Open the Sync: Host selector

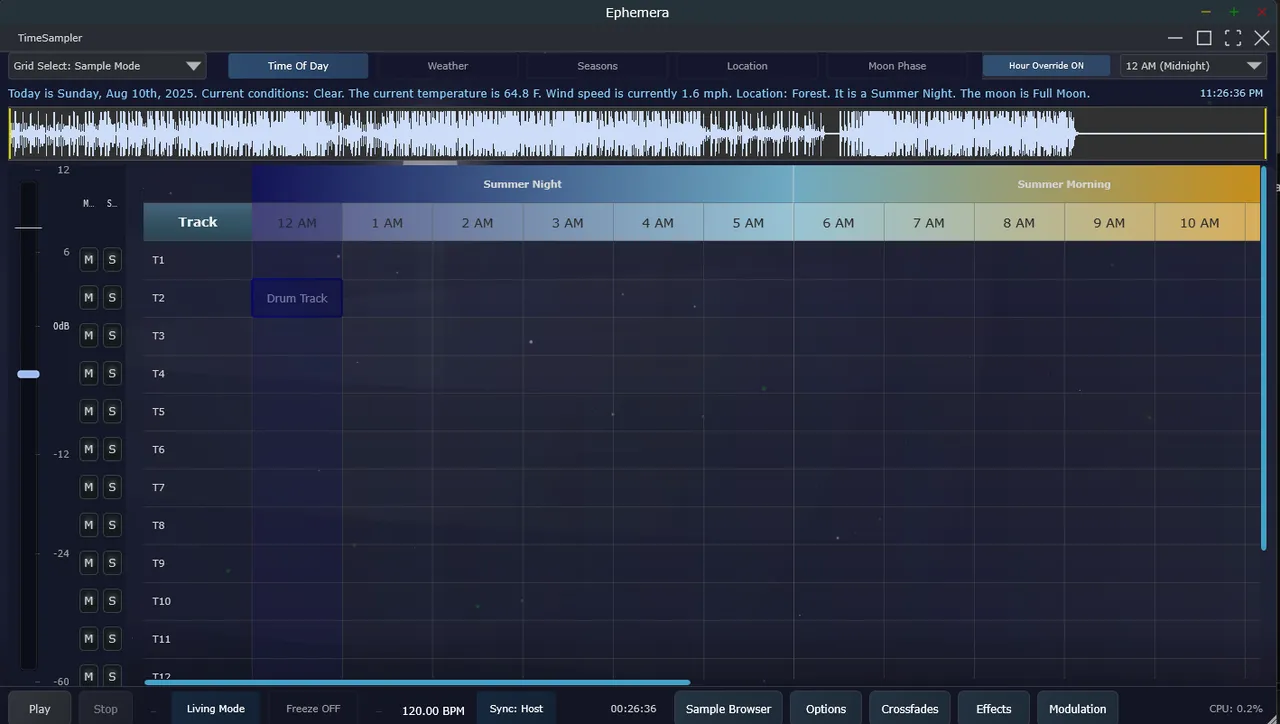click(x=516, y=709)
